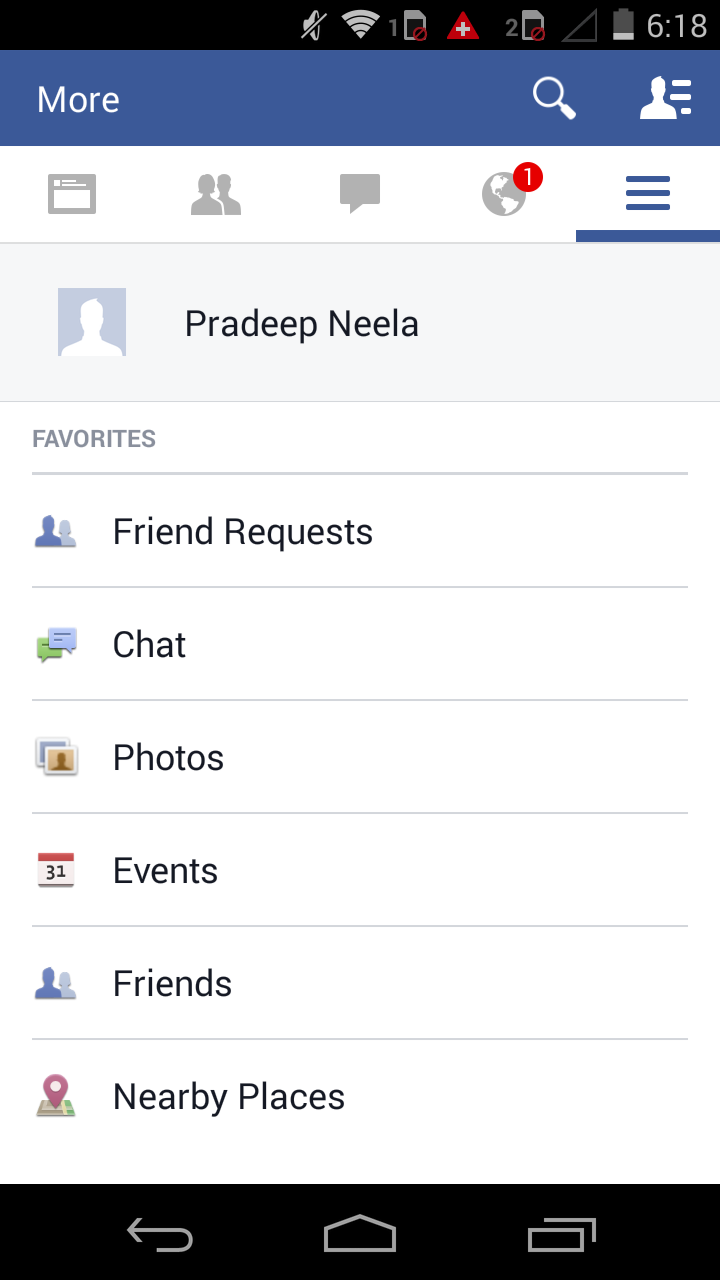
Task: Tap the profile picture thumbnail
Action: [92, 322]
